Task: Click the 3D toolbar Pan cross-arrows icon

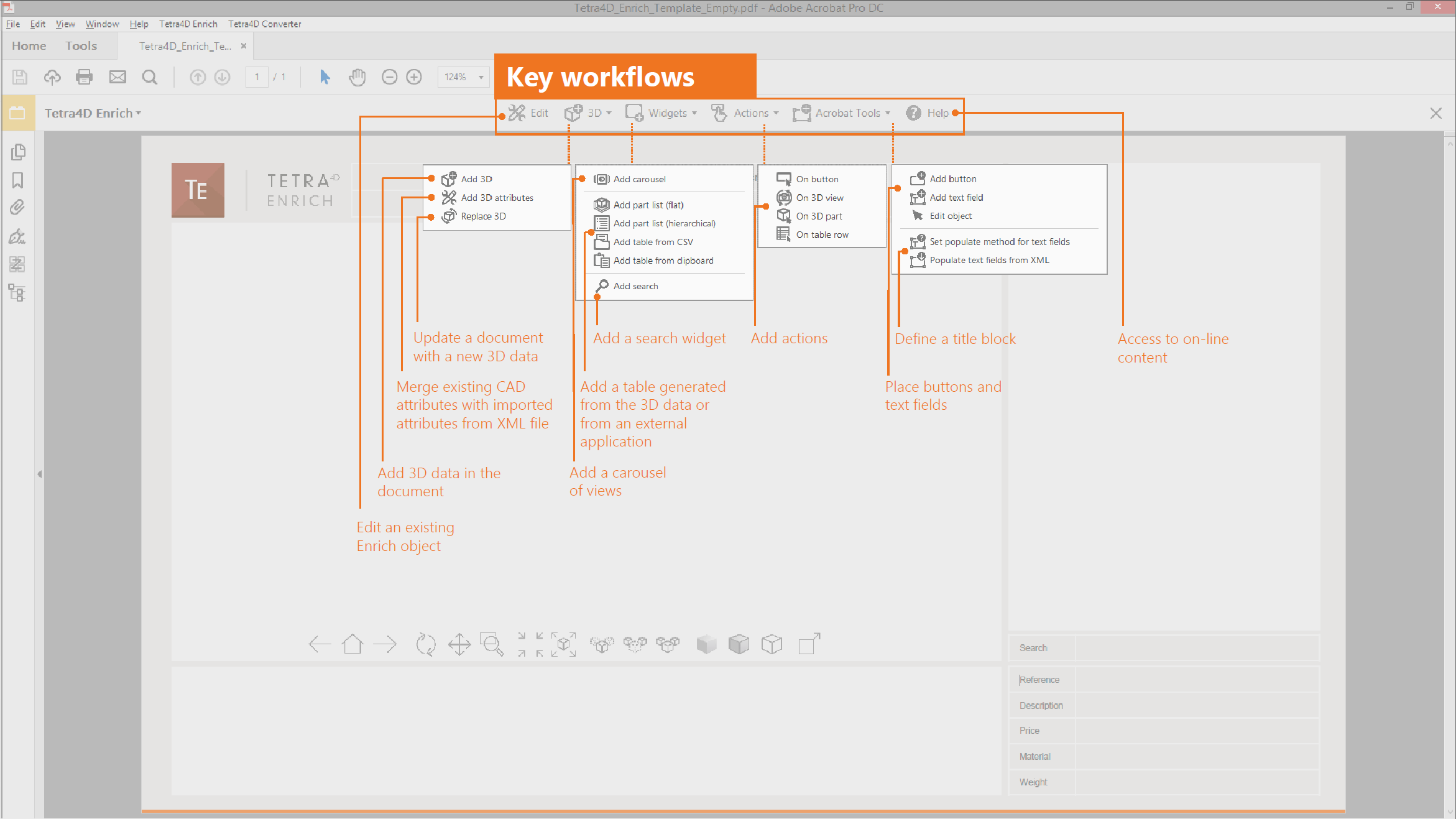Action: click(459, 644)
